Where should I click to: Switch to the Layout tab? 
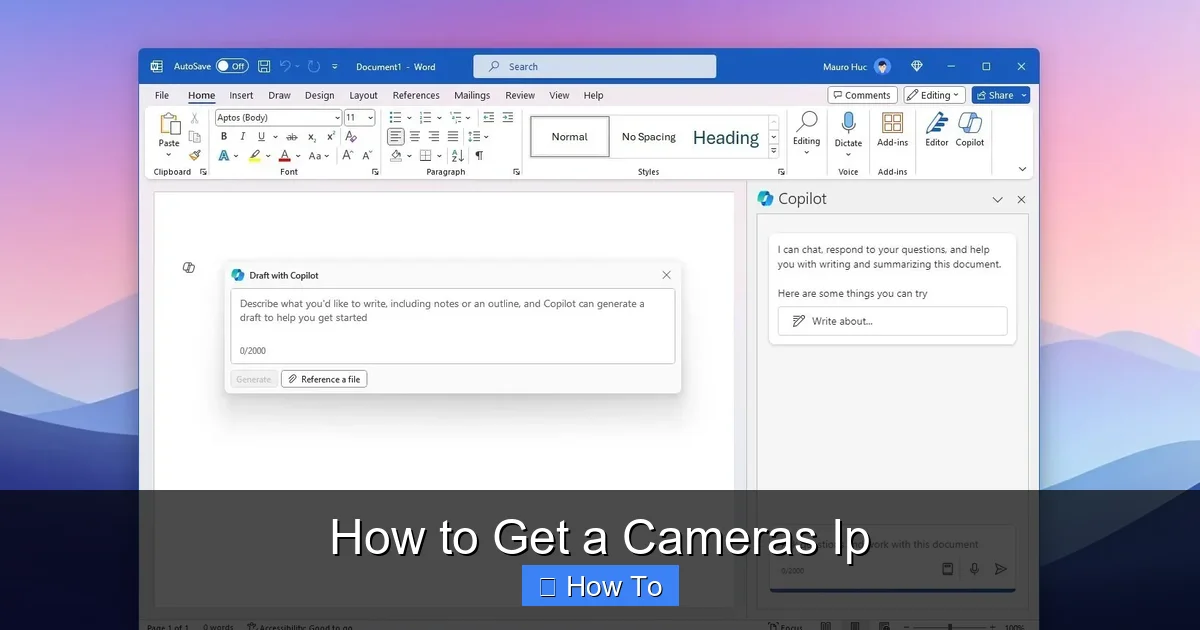363,95
